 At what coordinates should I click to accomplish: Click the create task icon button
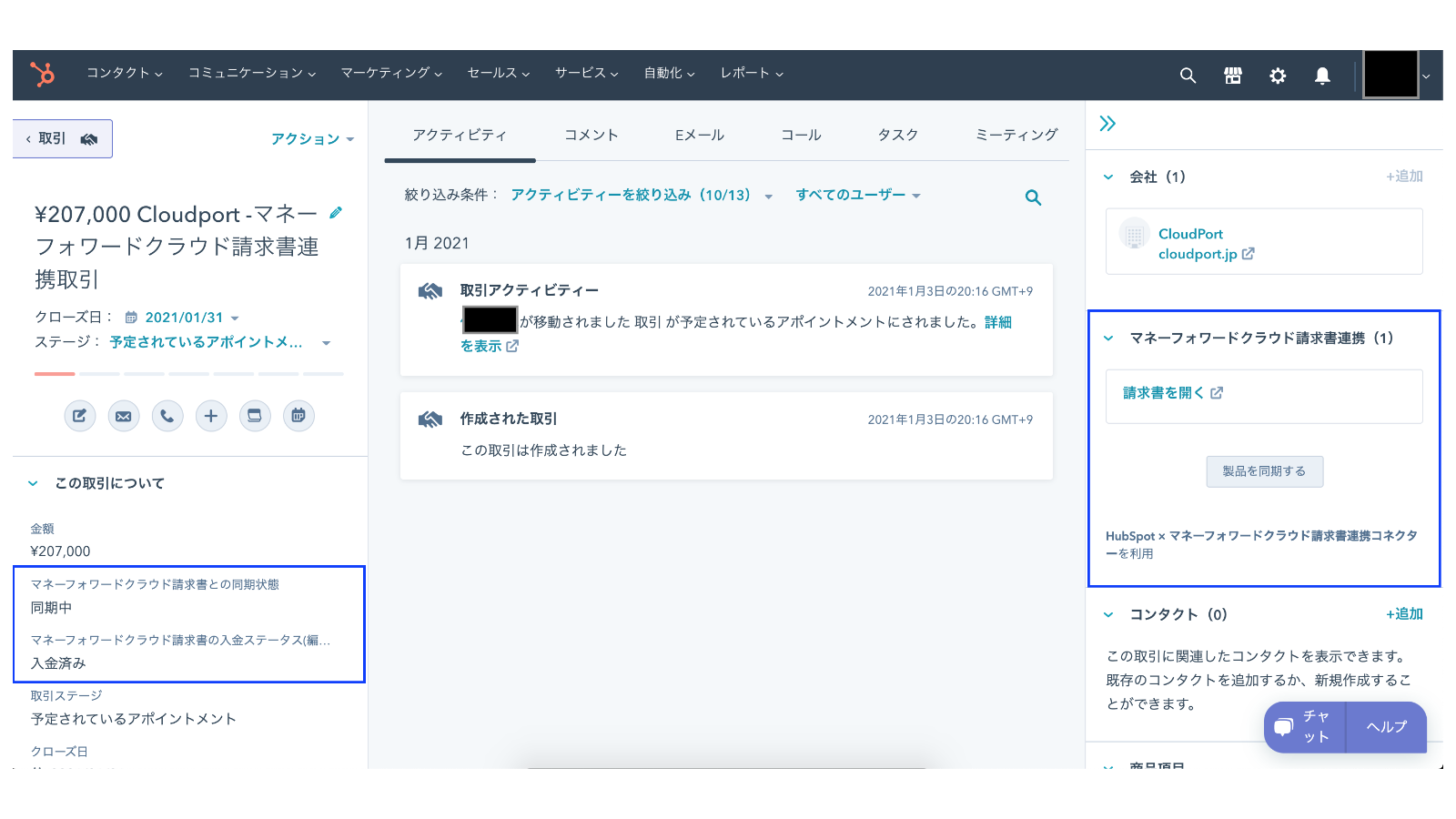coord(255,416)
